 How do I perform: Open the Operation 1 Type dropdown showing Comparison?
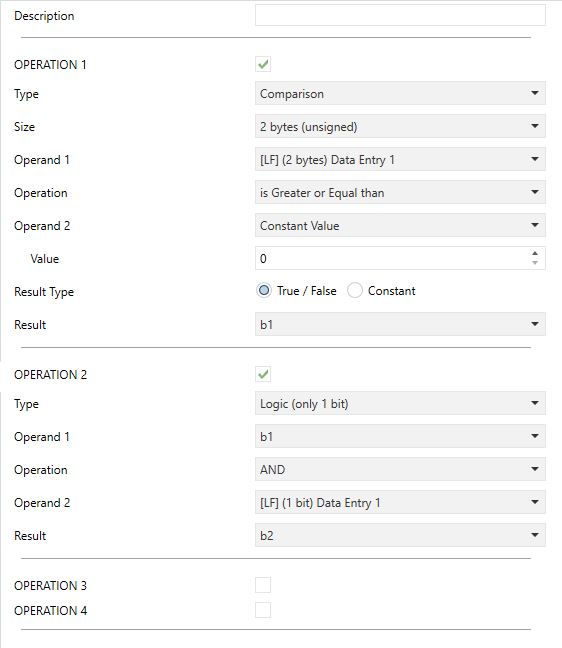[400, 93]
